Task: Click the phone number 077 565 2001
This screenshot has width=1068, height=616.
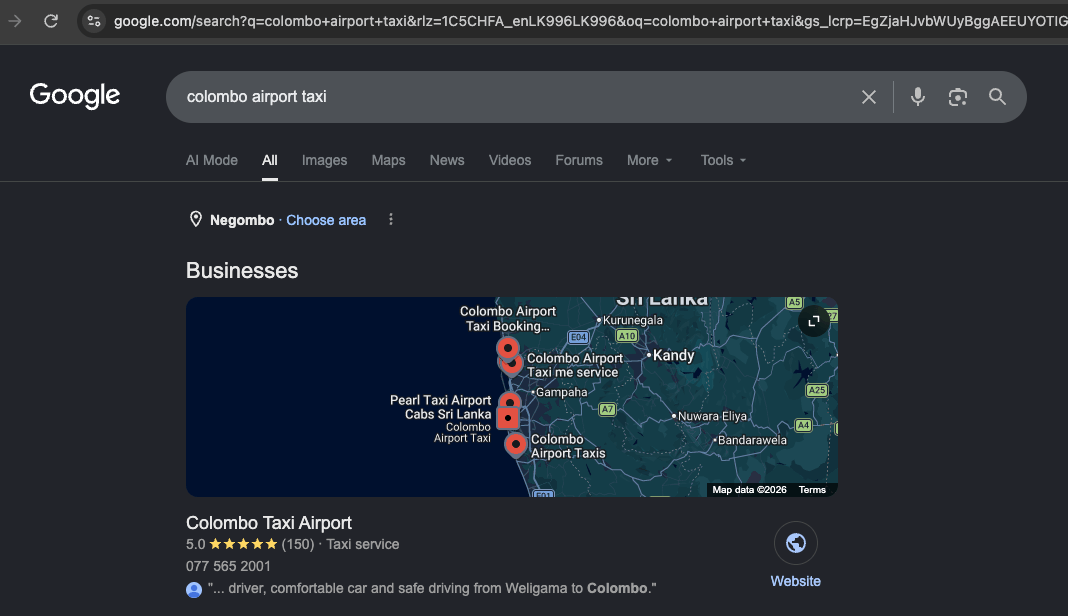Action: (x=228, y=566)
